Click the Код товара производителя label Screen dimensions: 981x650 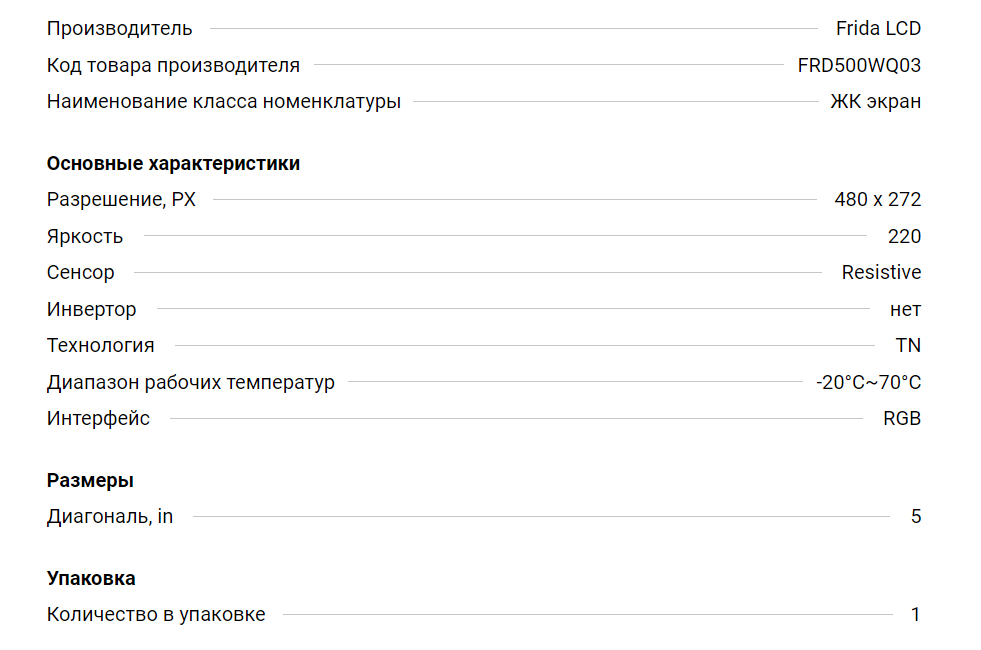click(173, 66)
